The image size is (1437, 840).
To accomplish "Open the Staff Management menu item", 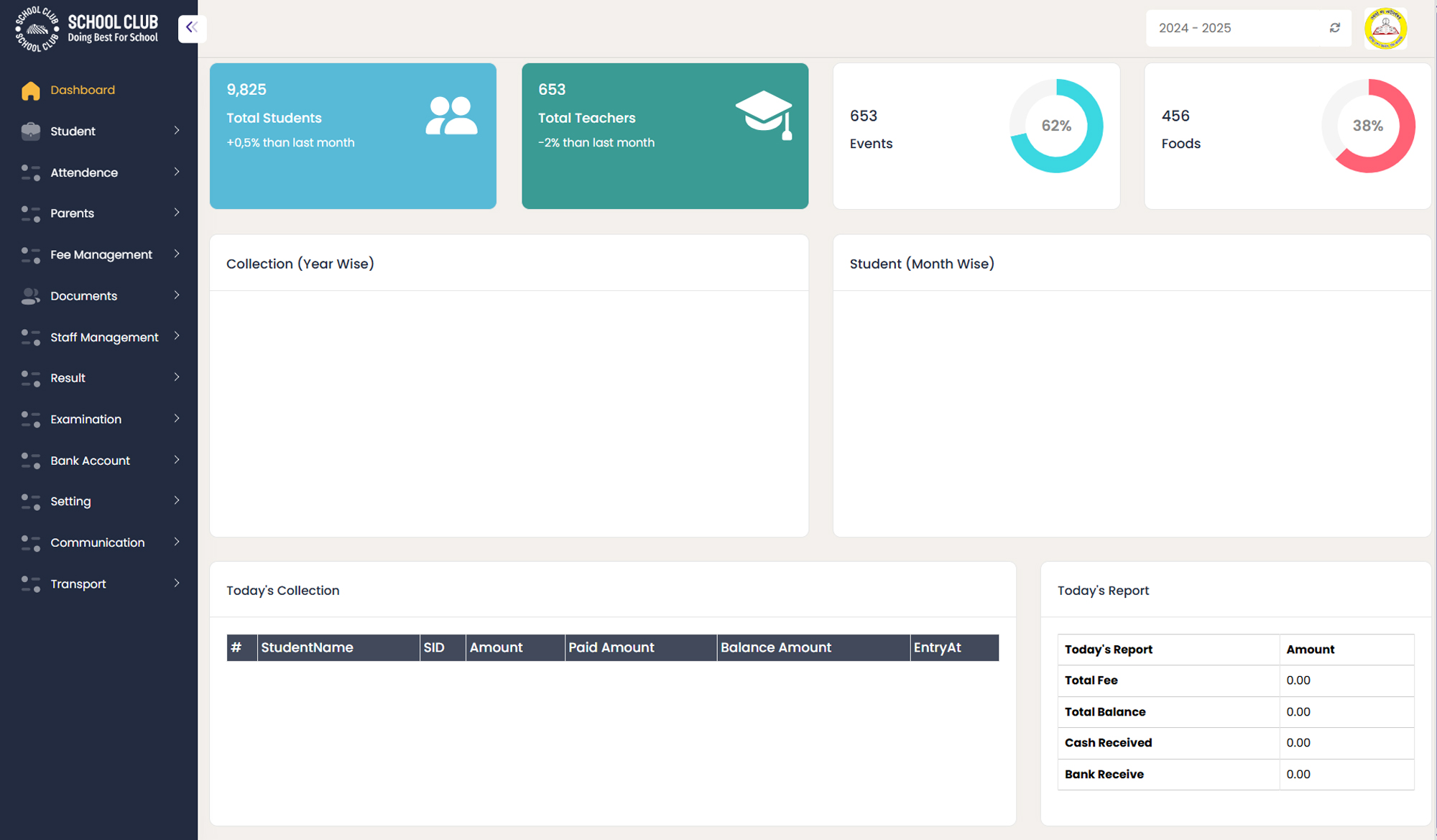I will (104, 337).
